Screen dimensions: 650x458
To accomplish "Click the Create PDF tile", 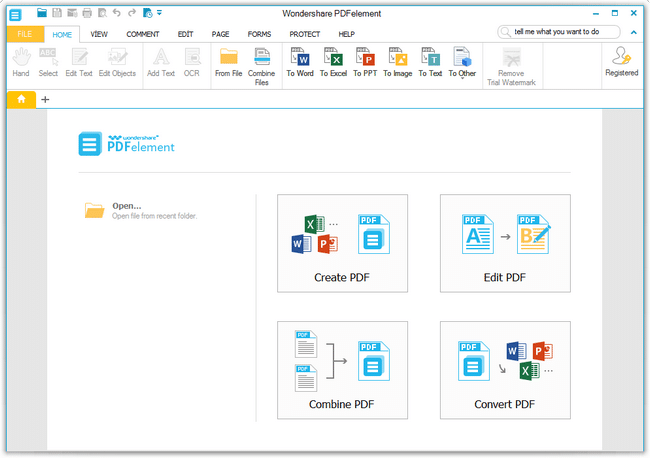I will pos(342,243).
